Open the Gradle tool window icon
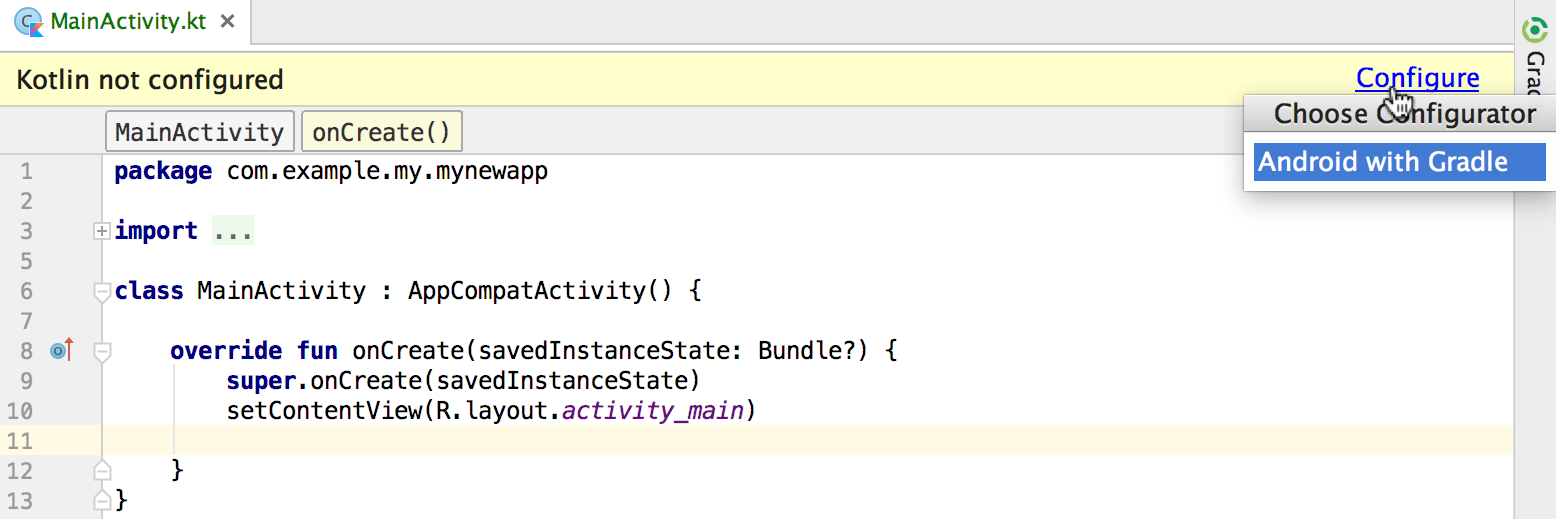Image resolution: width=1556 pixels, height=519 pixels. click(x=1535, y=31)
